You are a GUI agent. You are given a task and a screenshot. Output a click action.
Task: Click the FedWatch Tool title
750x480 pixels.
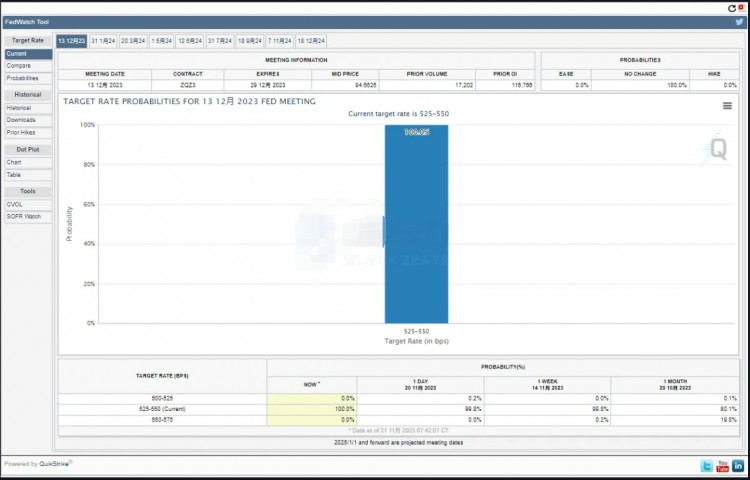[27, 22]
